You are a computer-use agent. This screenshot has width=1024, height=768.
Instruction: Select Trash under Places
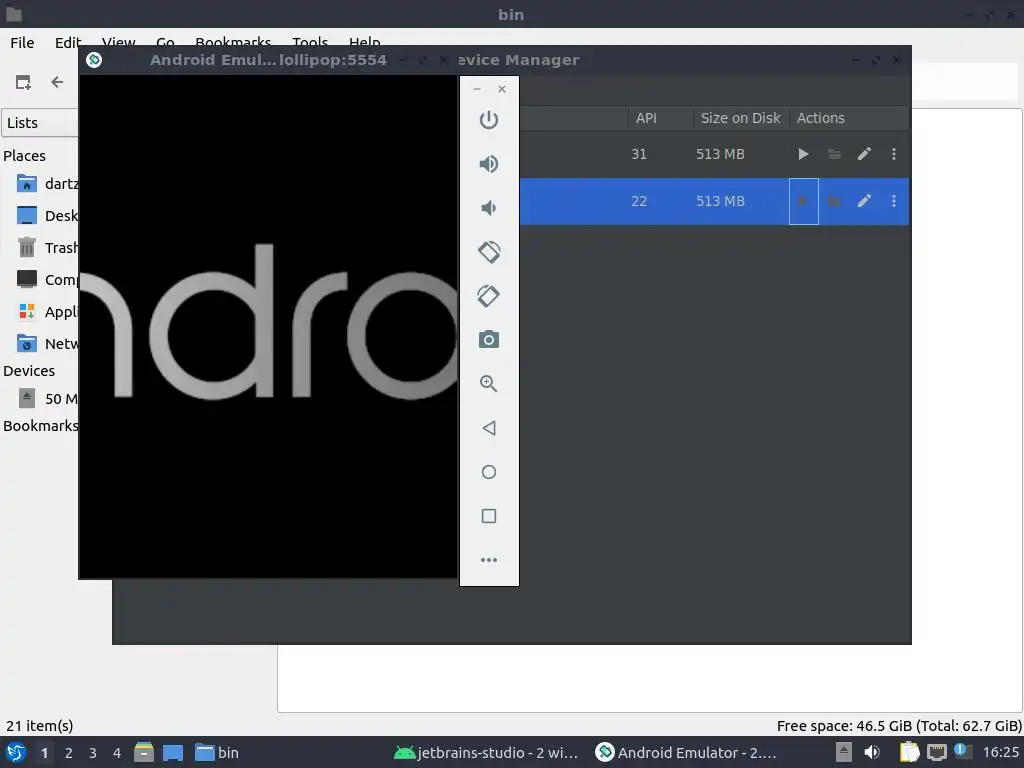[46, 248]
